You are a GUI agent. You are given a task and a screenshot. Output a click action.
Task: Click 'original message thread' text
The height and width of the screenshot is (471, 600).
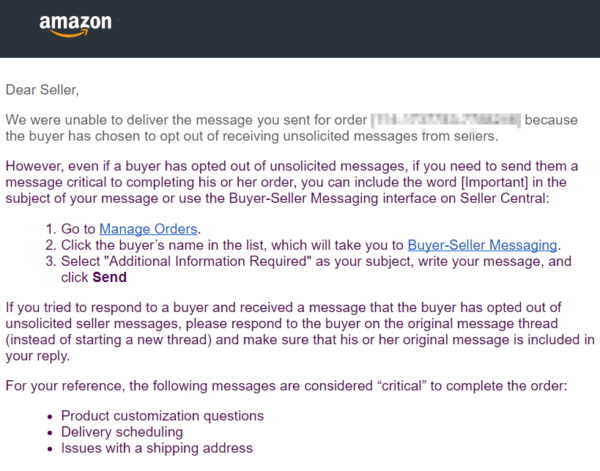pyautogui.click(x=482, y=323)
